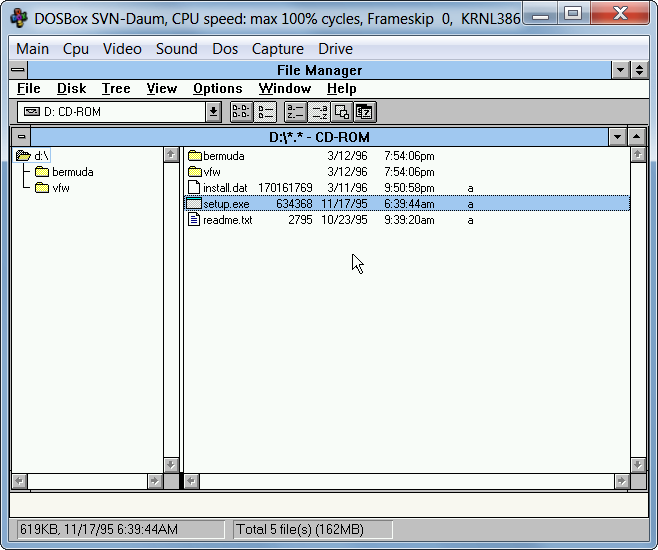658x550 pixels.
Task: Open the Disk menu
Action: pyautogui.click(x=71, y=89)
